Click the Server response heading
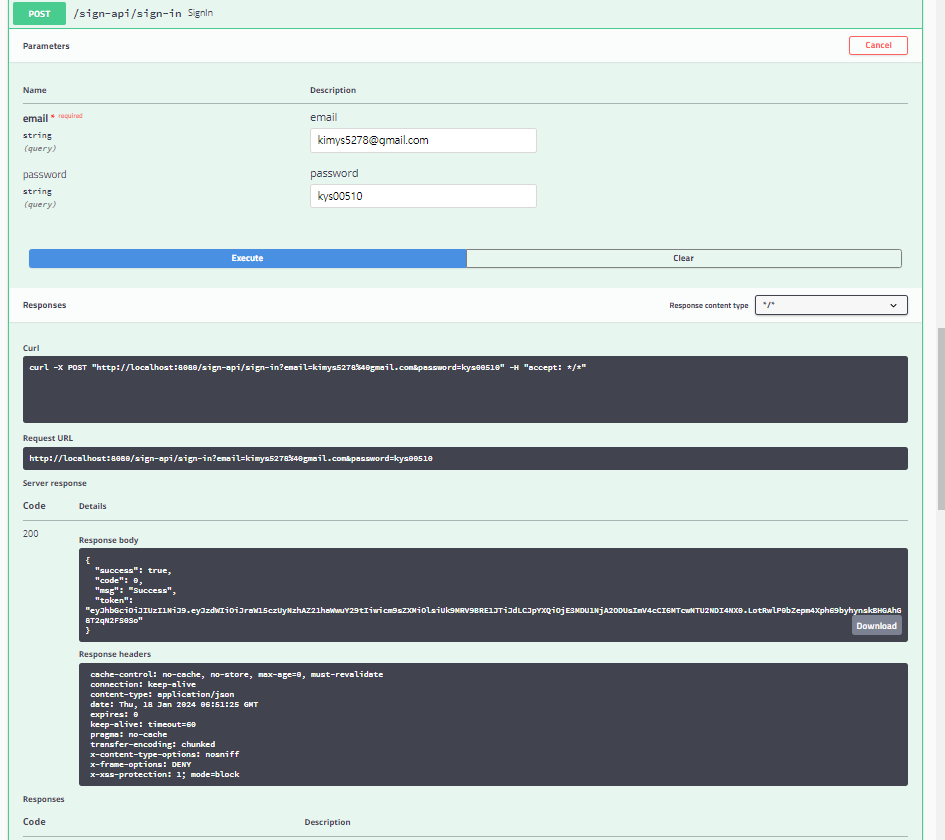The image size is (945, 840). pyautogui.click(x=55, y=483)
